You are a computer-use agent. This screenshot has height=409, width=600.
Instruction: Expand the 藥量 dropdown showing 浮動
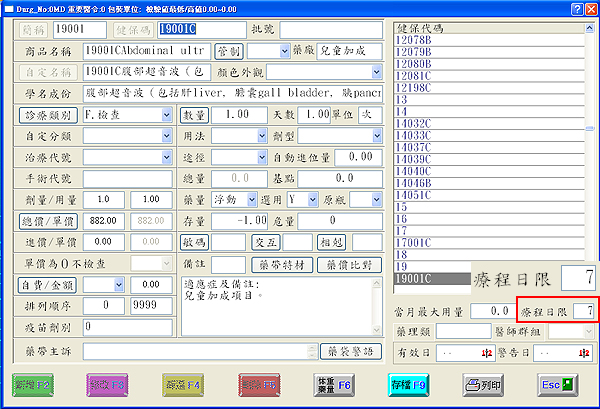[x=234, y=199]
